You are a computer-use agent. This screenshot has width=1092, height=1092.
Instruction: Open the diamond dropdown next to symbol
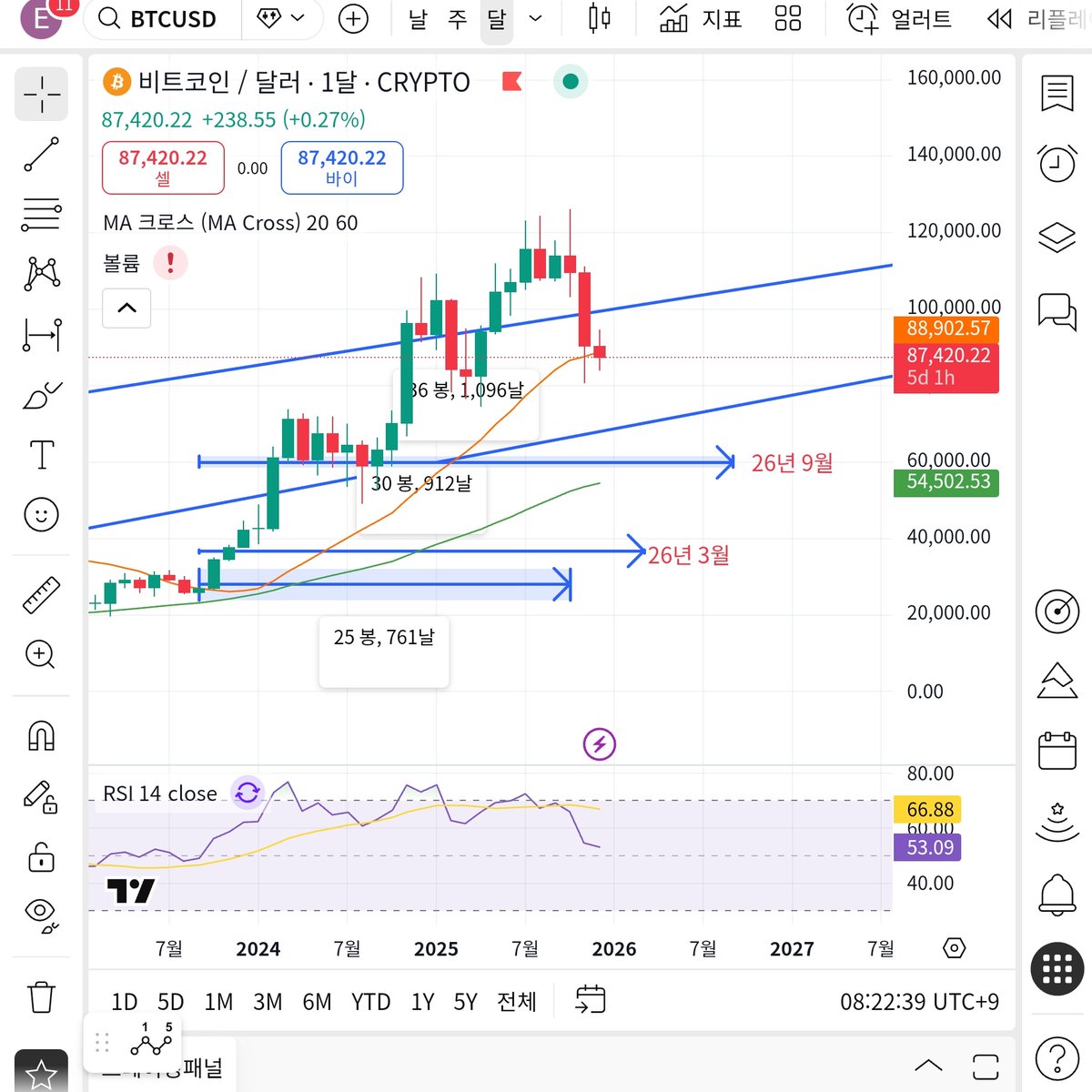click(x=281, y=18)
